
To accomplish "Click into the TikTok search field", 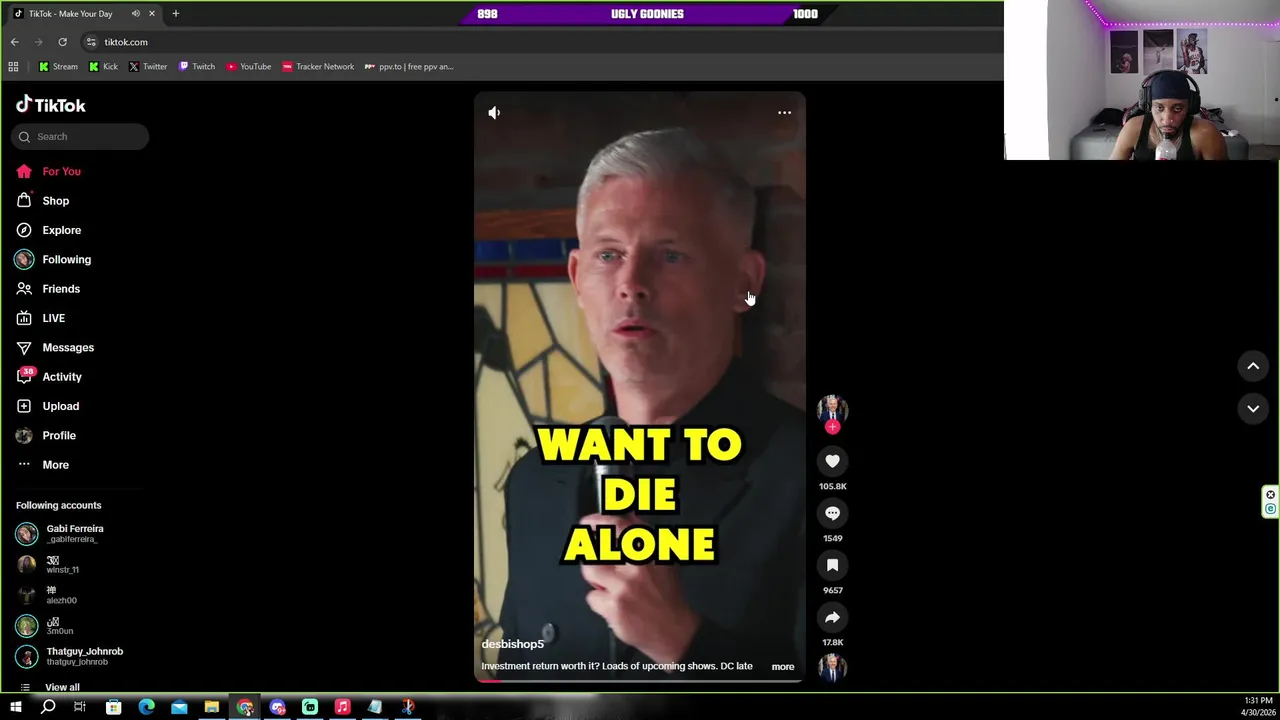I will click(x=80, y=137).
